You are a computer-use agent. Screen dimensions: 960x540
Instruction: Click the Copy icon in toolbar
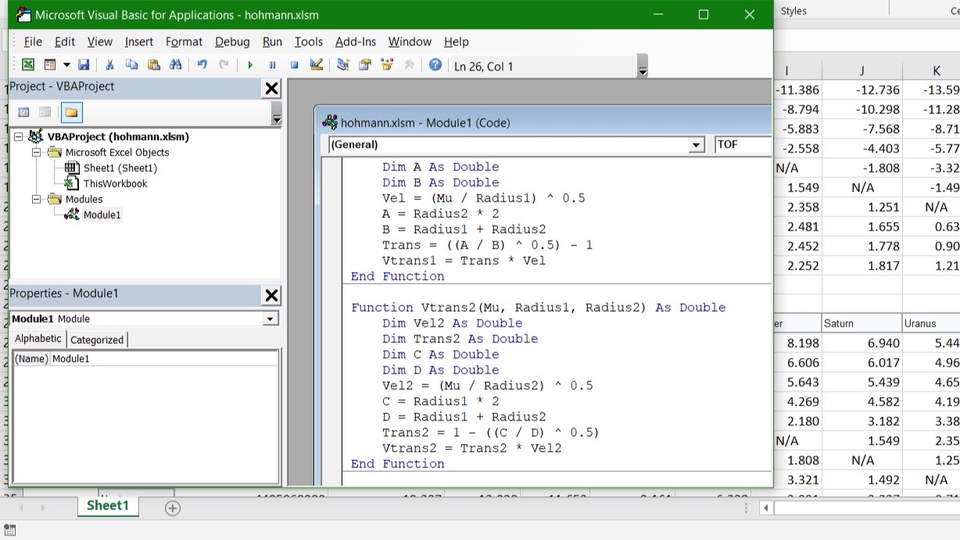point(132,64)
